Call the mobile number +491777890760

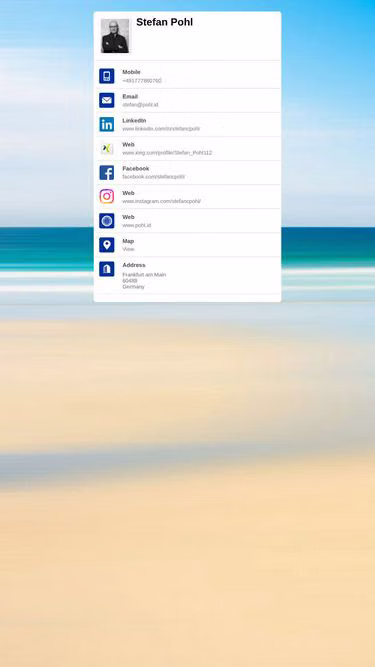[142, 80]
